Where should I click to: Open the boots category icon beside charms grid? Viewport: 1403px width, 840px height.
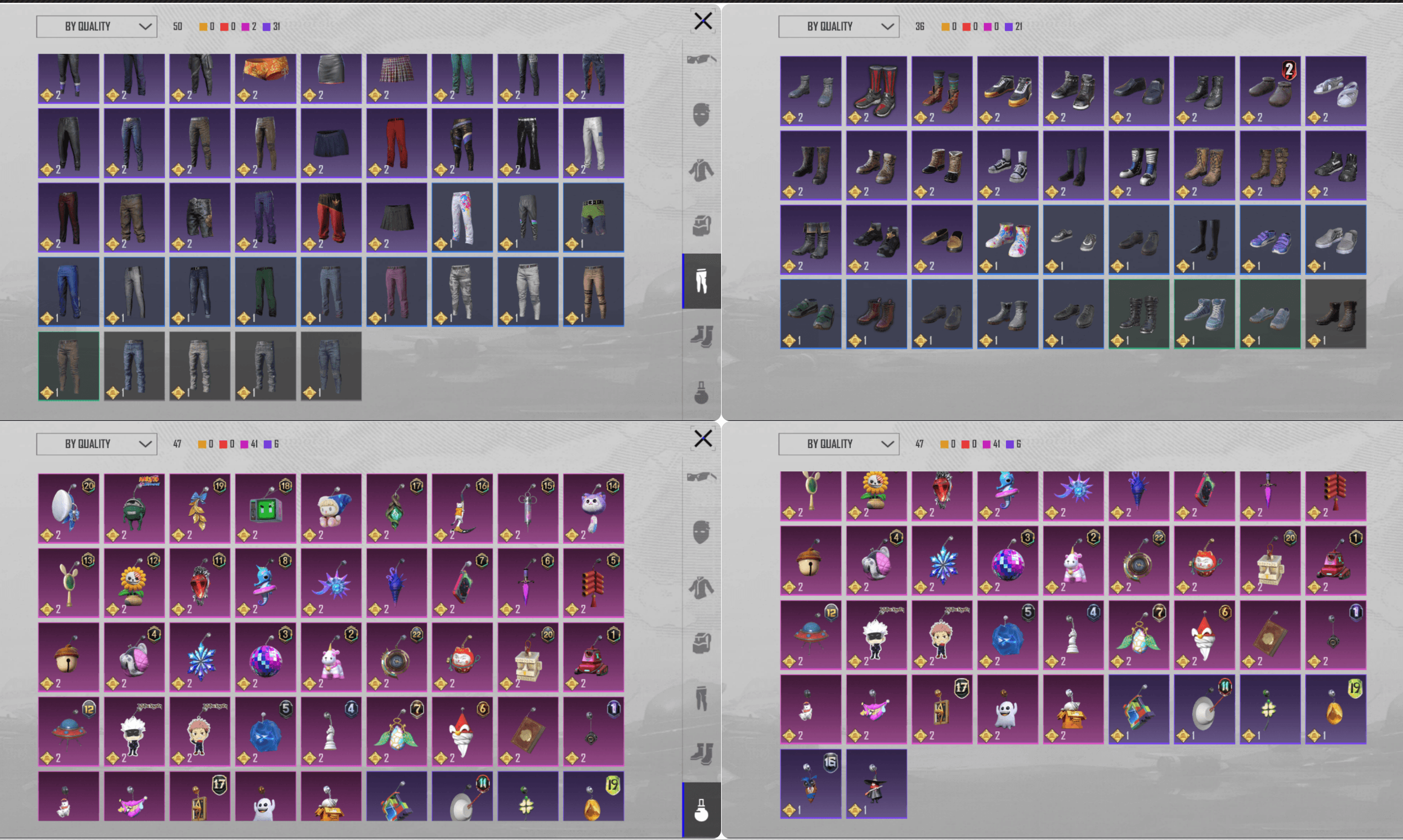(x=701, y=754)
